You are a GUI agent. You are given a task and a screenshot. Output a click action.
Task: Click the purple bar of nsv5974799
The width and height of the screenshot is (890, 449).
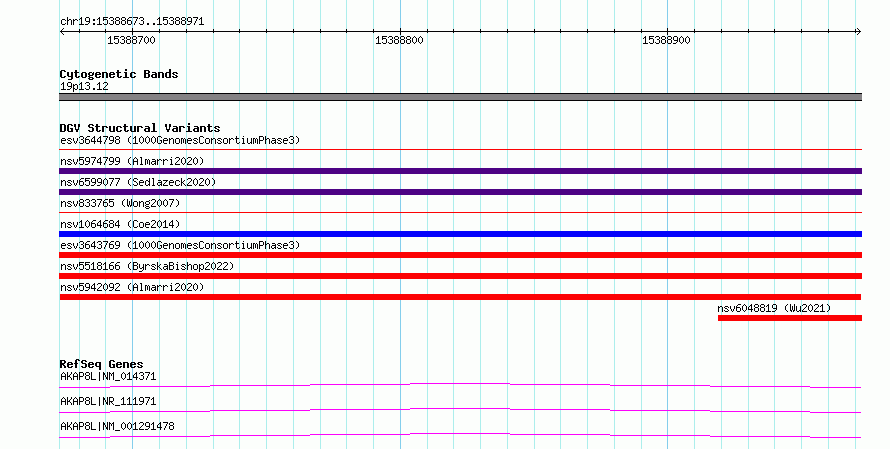[460, 171]
